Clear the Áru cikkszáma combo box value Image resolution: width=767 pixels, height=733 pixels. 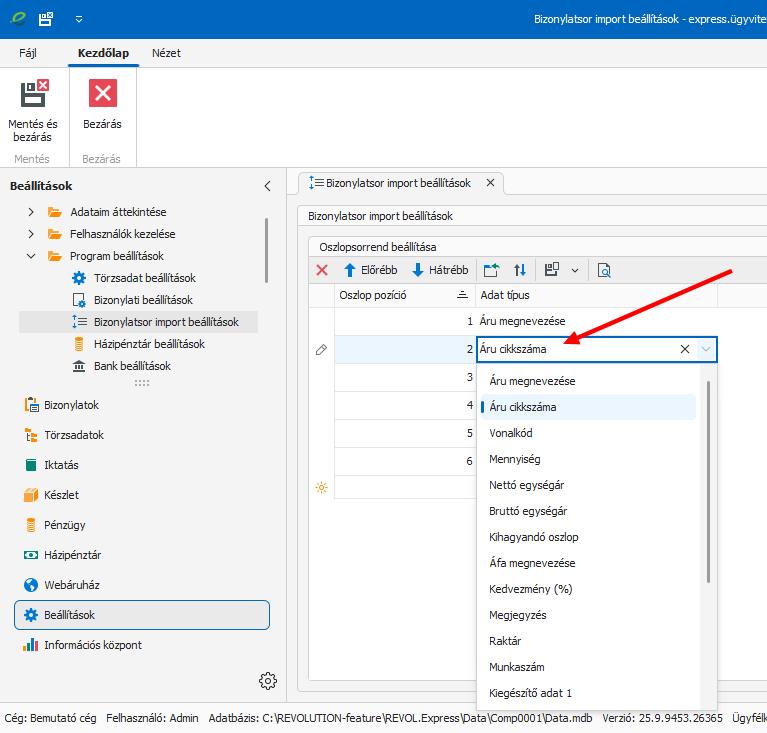[x=685, y=349]
